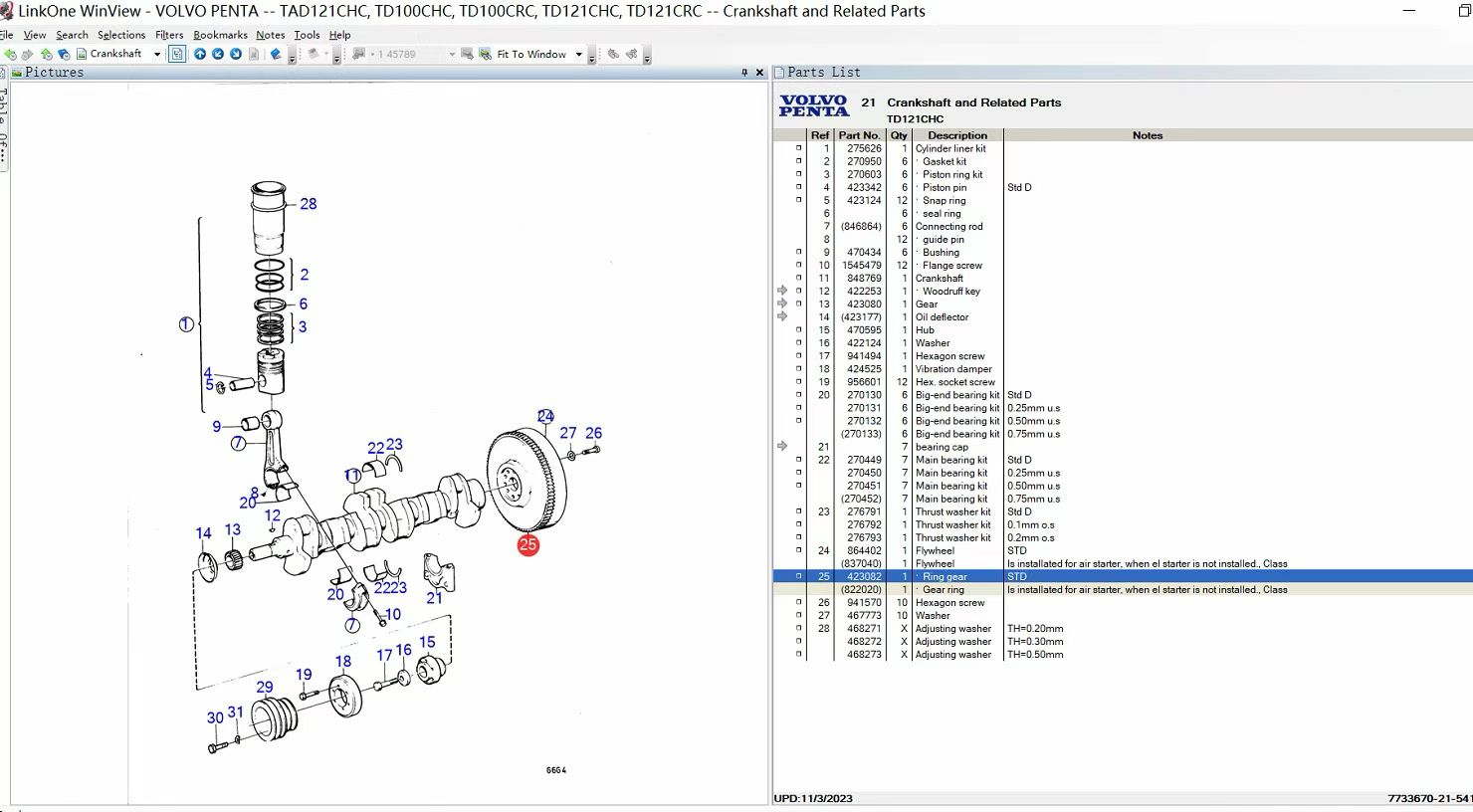Click the Part No. column header
Viewport: 1473px width, 812px height.
pyautogui.click(x=858, y=135)
